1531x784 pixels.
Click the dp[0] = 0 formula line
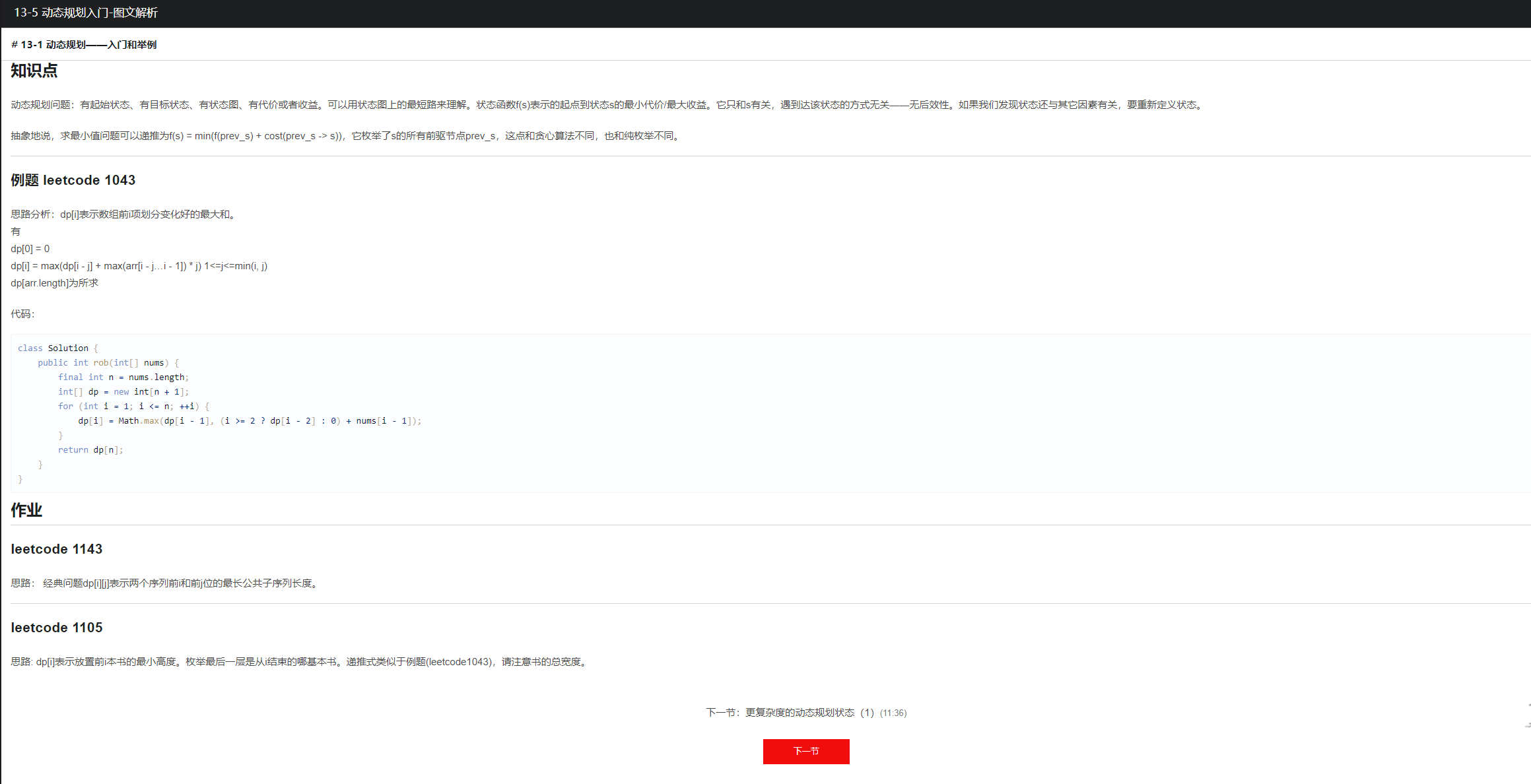[x=30, y=249]
